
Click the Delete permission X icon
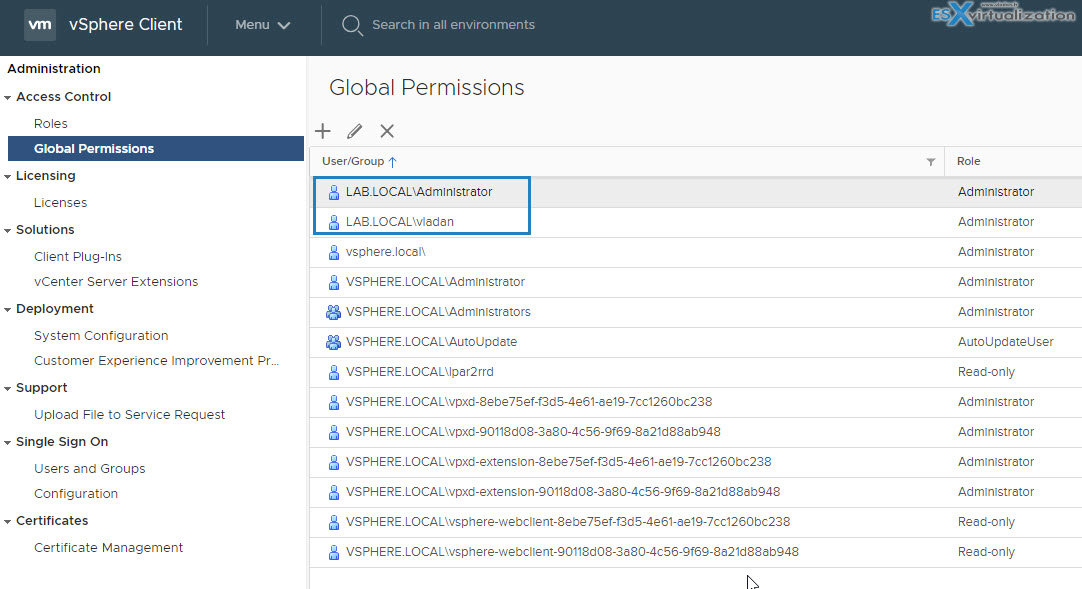387,131
